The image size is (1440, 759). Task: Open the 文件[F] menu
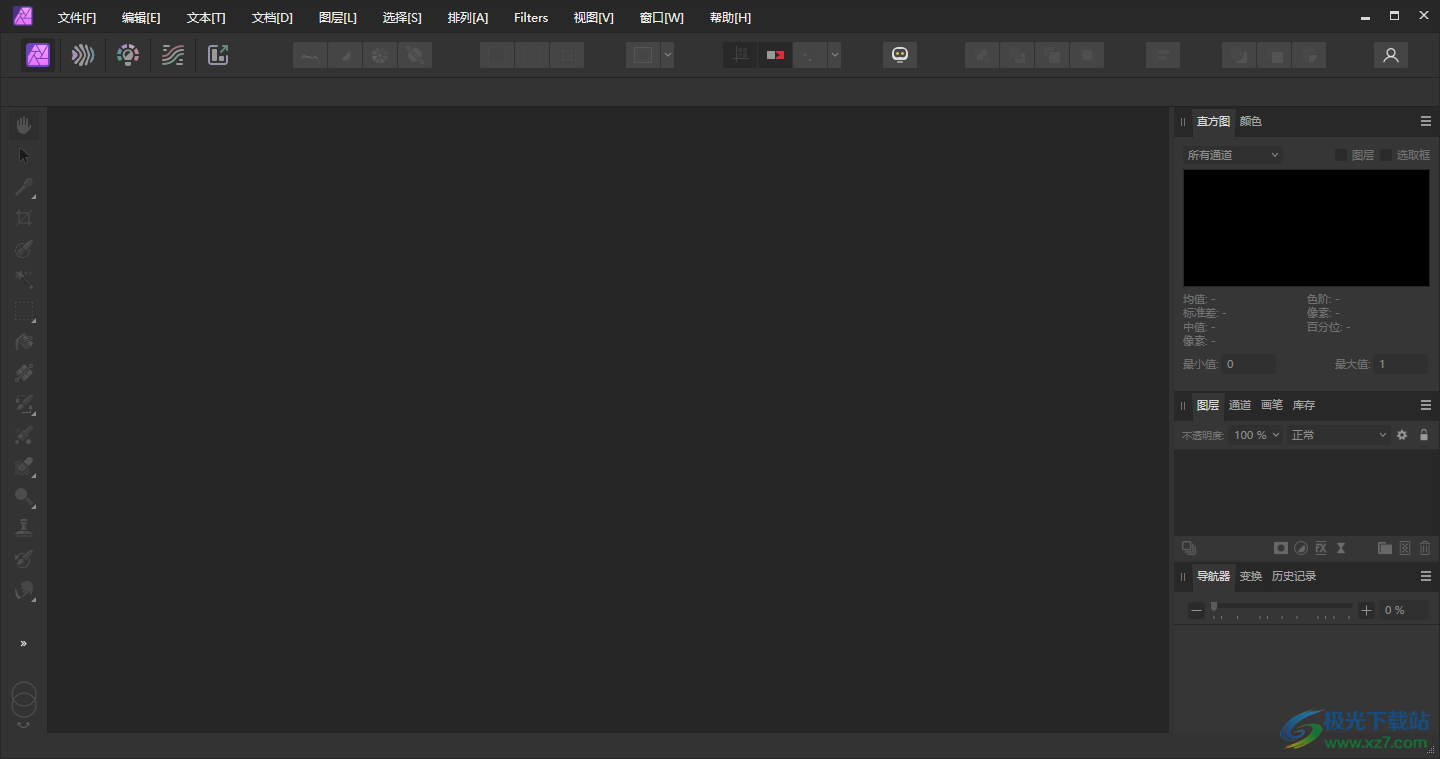[77, 18]
